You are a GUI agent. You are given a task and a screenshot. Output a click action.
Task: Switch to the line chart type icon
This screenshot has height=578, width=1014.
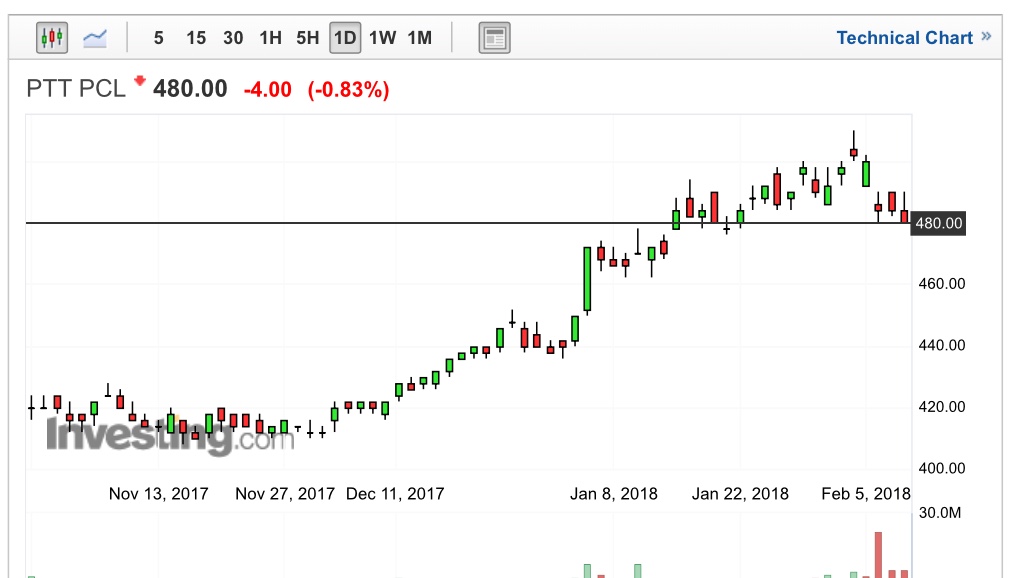(95, 38)
